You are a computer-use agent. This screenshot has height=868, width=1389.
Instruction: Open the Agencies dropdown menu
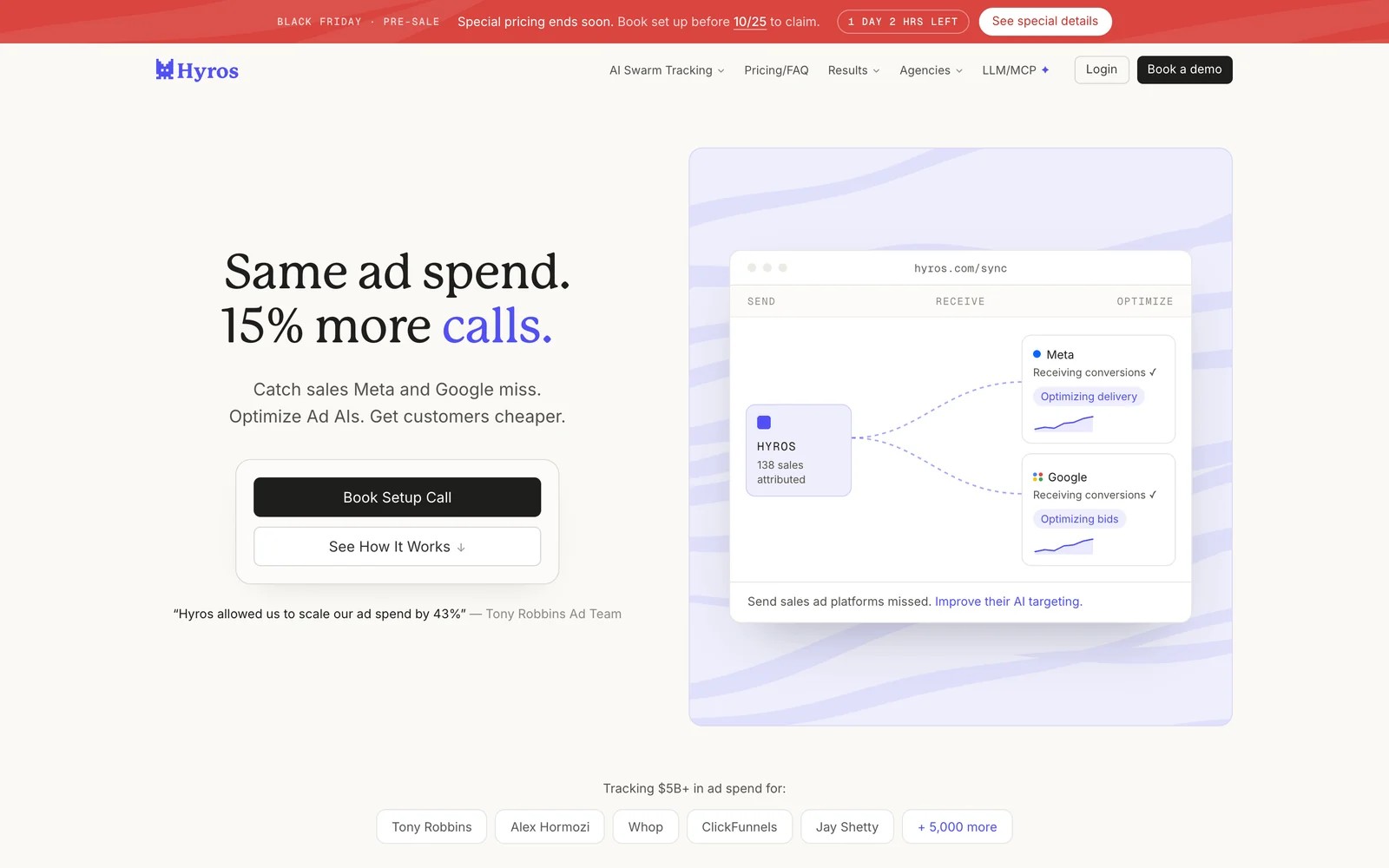[931, 70]
